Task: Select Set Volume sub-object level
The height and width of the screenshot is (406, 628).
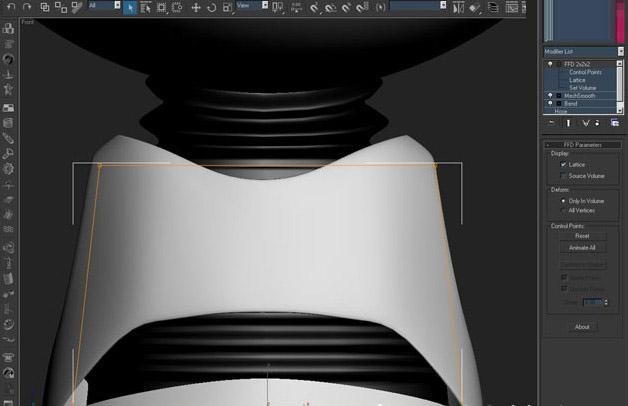Action: pyautogui.click(x=583, y=88)
